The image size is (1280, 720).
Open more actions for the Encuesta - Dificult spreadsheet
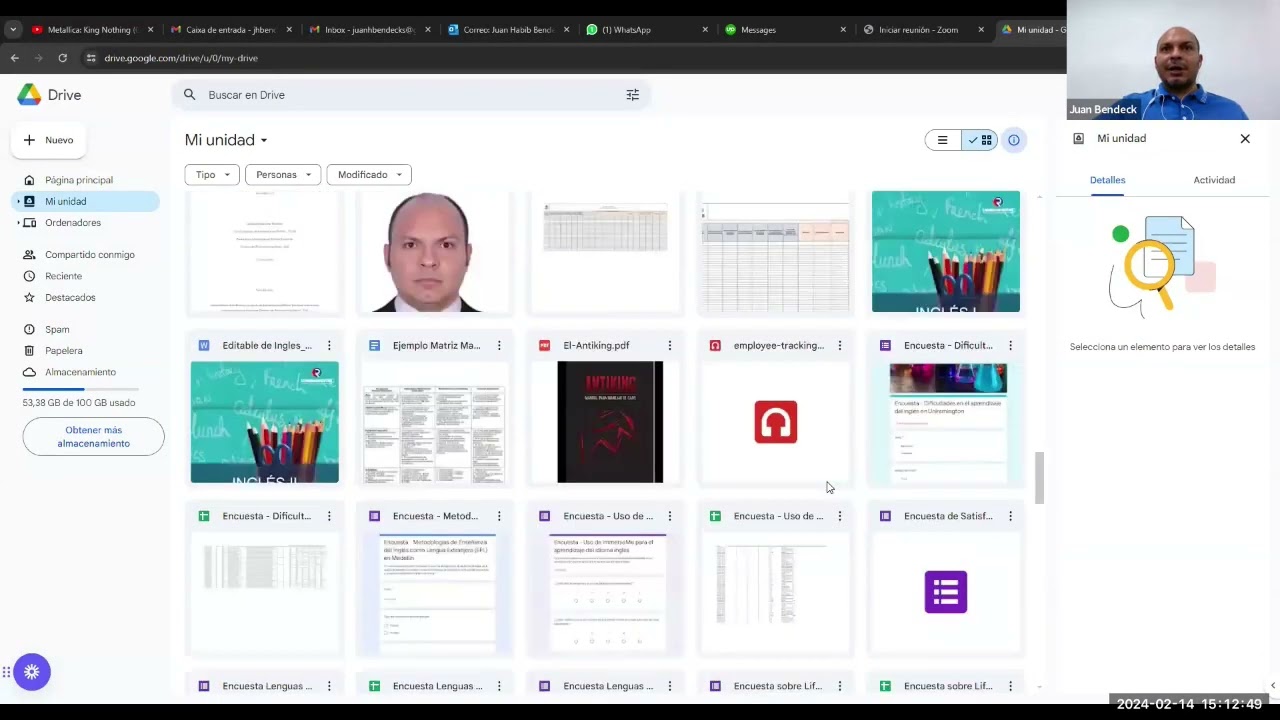[x=329, y=516]
